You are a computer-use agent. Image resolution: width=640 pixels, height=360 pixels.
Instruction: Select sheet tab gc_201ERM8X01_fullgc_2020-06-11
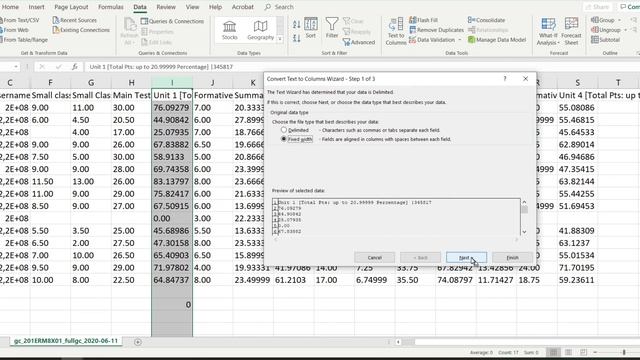tap(66, 341)
